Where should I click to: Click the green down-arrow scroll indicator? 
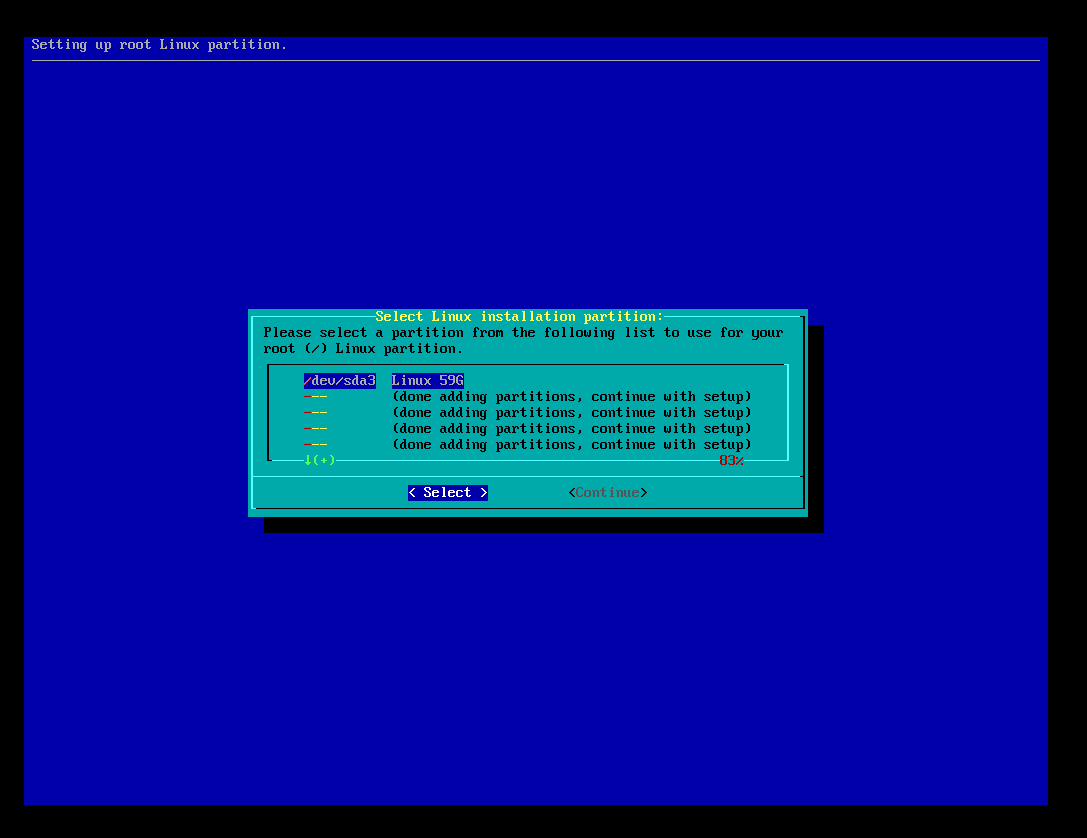point(309,460)
